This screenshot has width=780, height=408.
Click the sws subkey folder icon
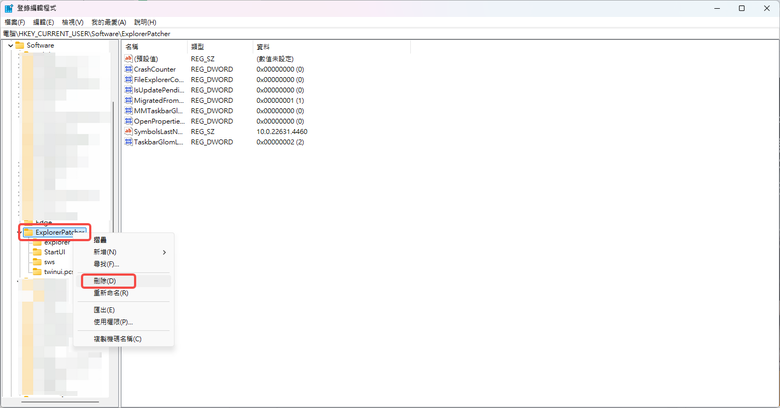(x=37, y=262)
